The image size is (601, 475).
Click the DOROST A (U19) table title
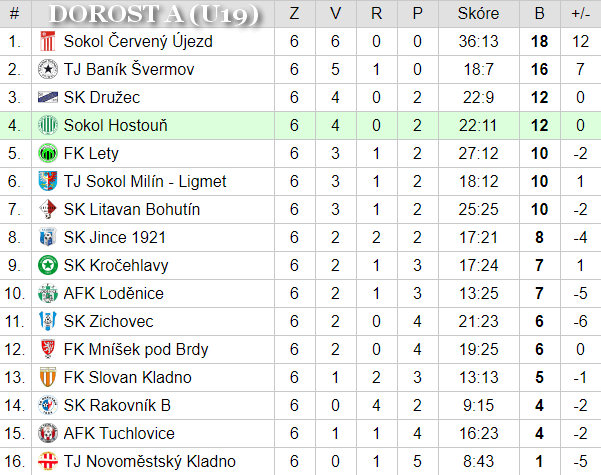[154, 14]
